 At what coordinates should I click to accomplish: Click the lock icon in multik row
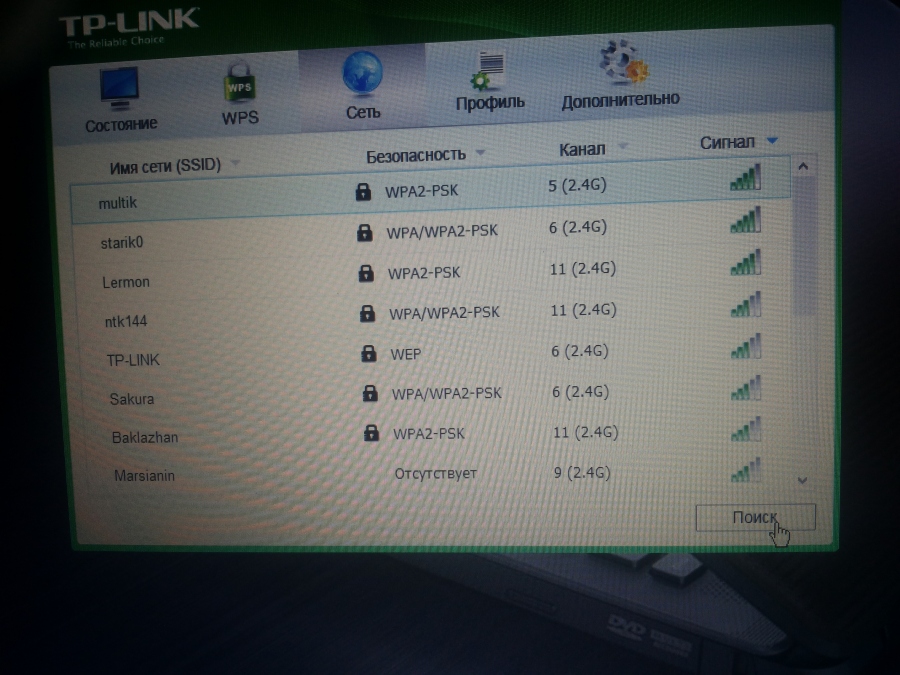(363, 191)
